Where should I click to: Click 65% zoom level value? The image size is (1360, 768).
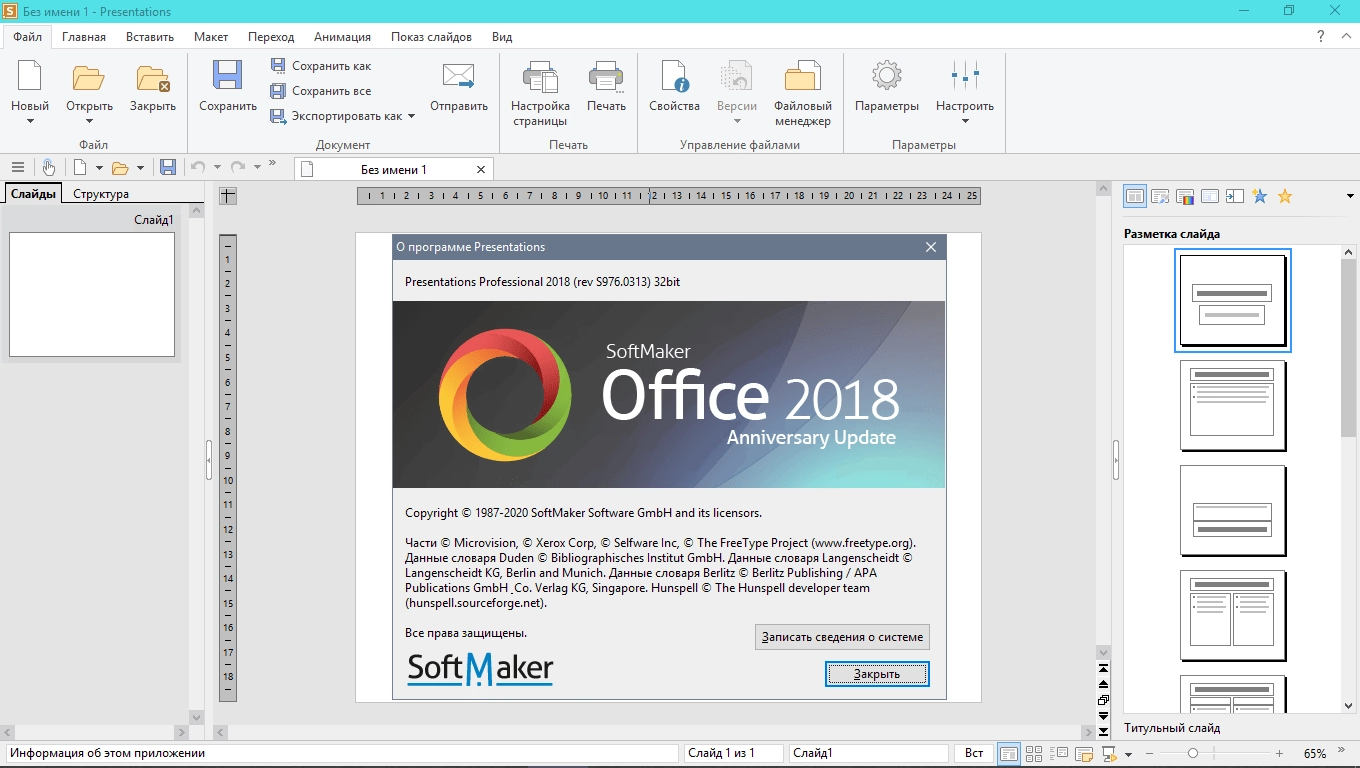pos(1315,753)
